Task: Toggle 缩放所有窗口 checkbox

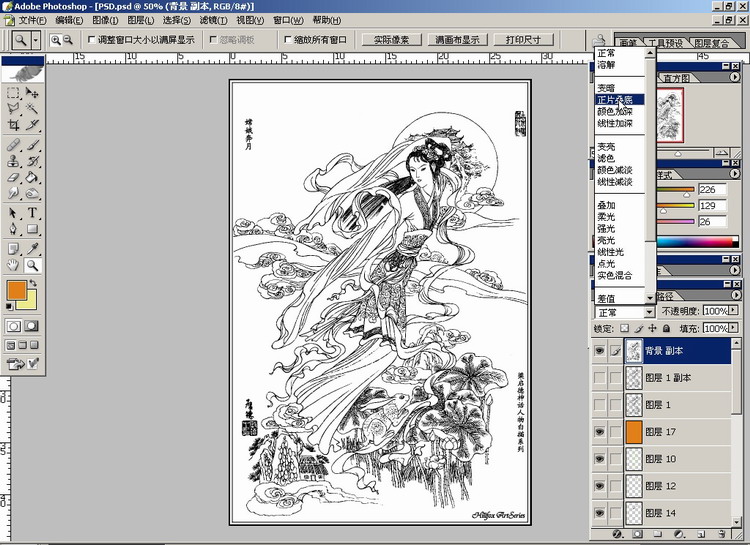Action: tap(287, 40)
